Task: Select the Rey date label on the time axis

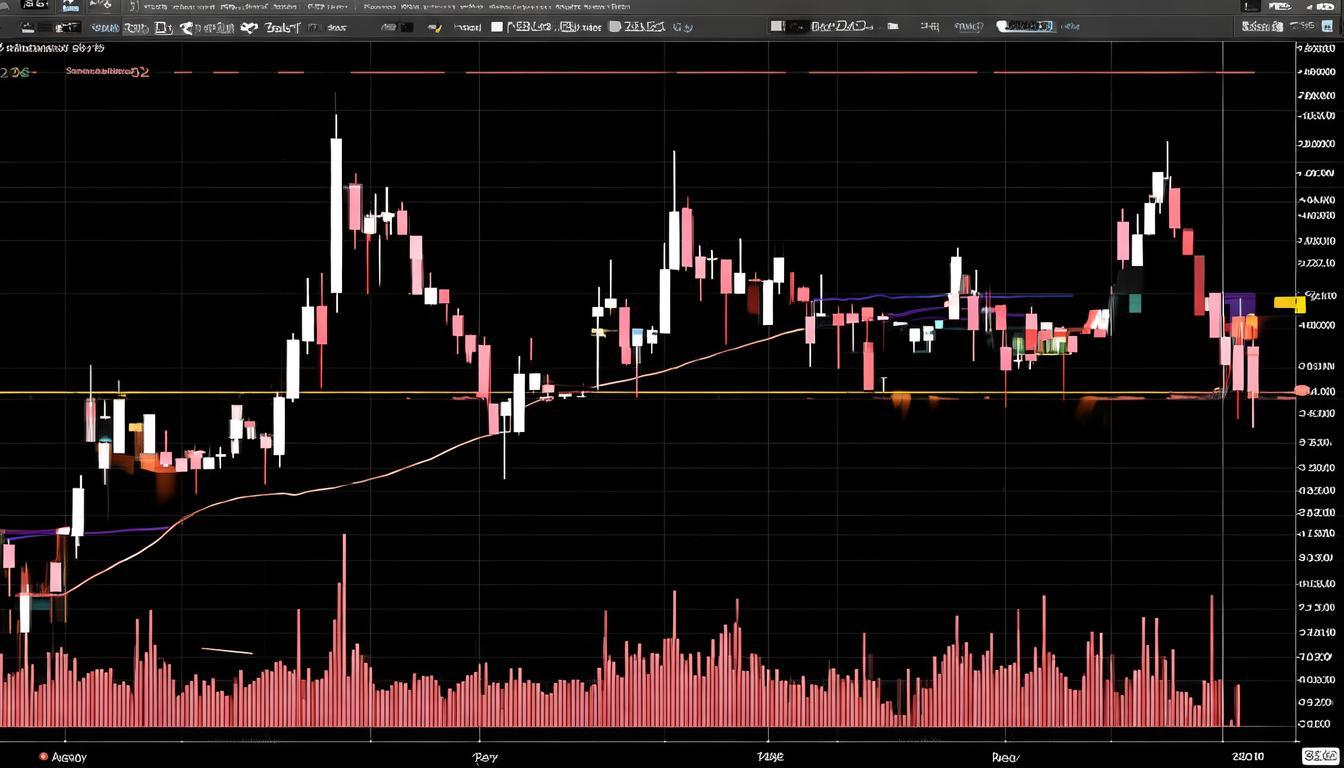Action: pos(485,757)
